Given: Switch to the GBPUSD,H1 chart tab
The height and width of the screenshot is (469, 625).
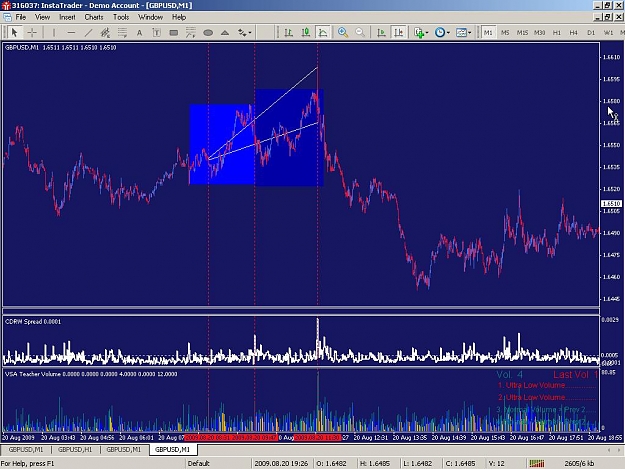Looking at the screenshot, I should (75, 449).
